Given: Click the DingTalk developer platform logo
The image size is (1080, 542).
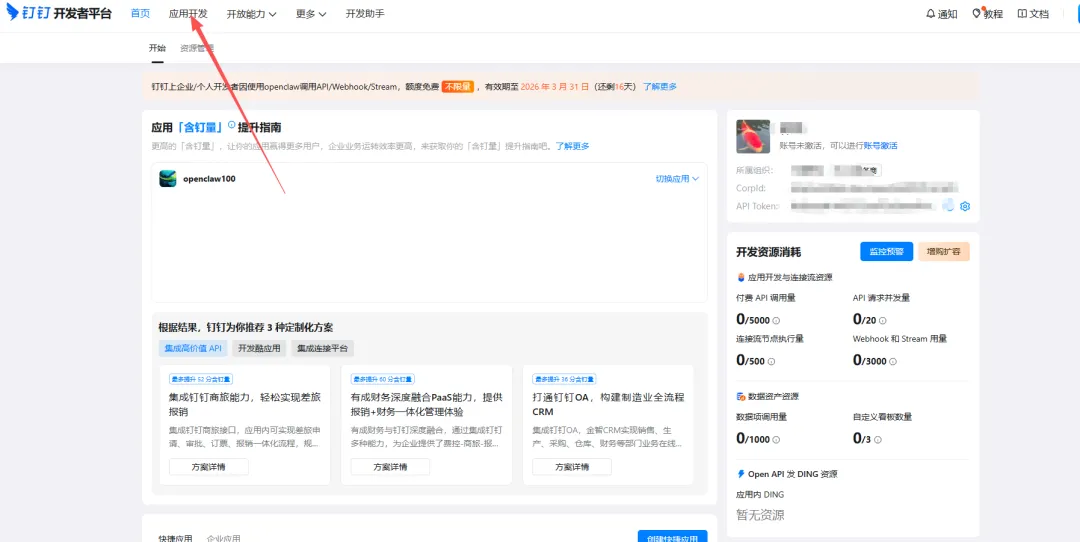Looking at the screenshot, I should pos(59,13).
